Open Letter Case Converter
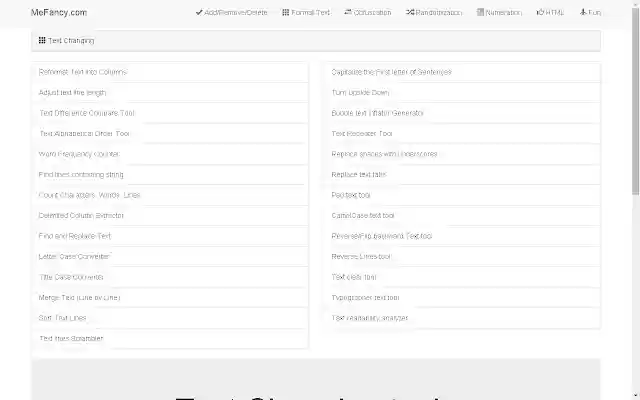The height and width of the screenshot is (400, 640). tap(74, 256)
